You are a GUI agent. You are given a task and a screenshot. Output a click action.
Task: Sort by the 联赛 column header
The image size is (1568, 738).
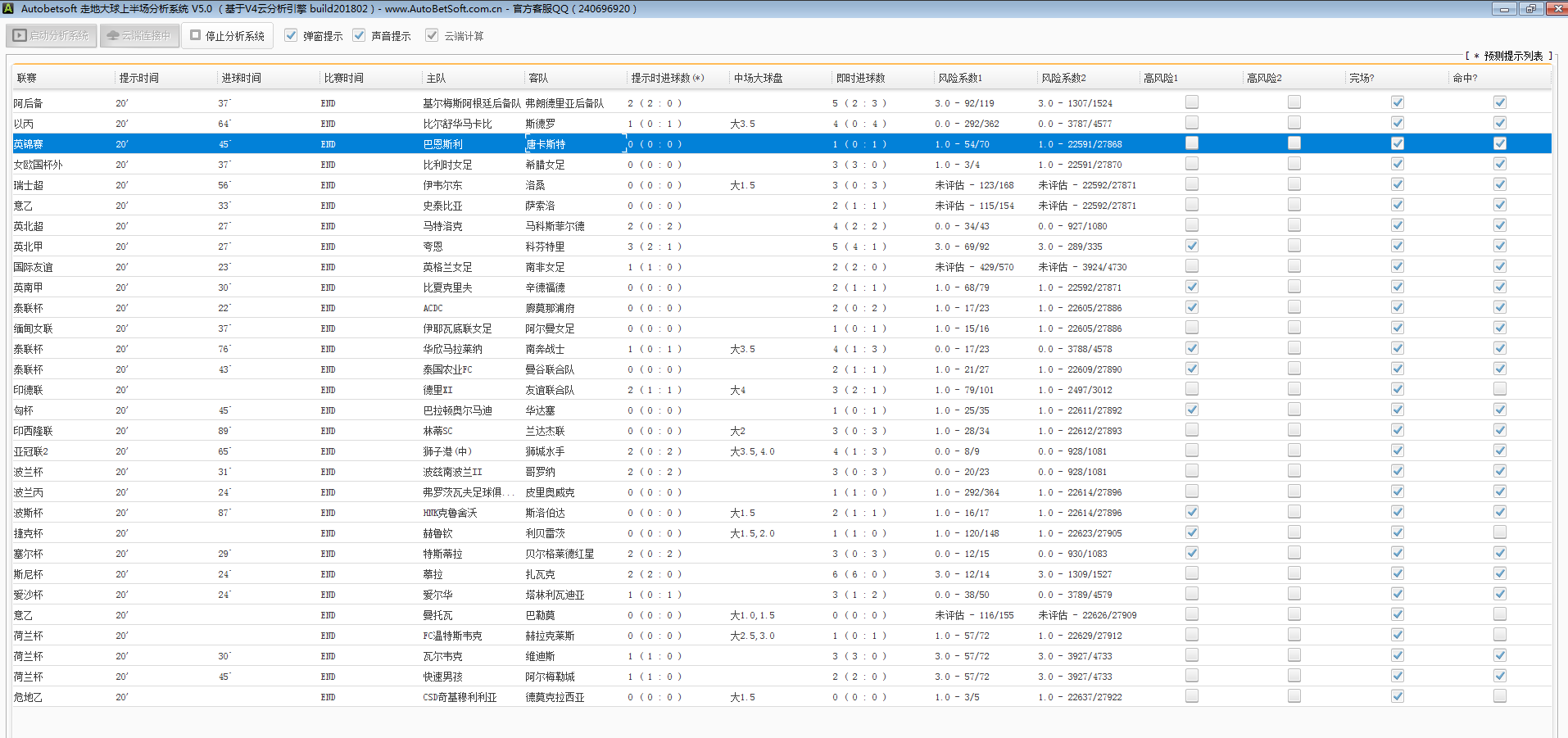[x=28, y=78]
